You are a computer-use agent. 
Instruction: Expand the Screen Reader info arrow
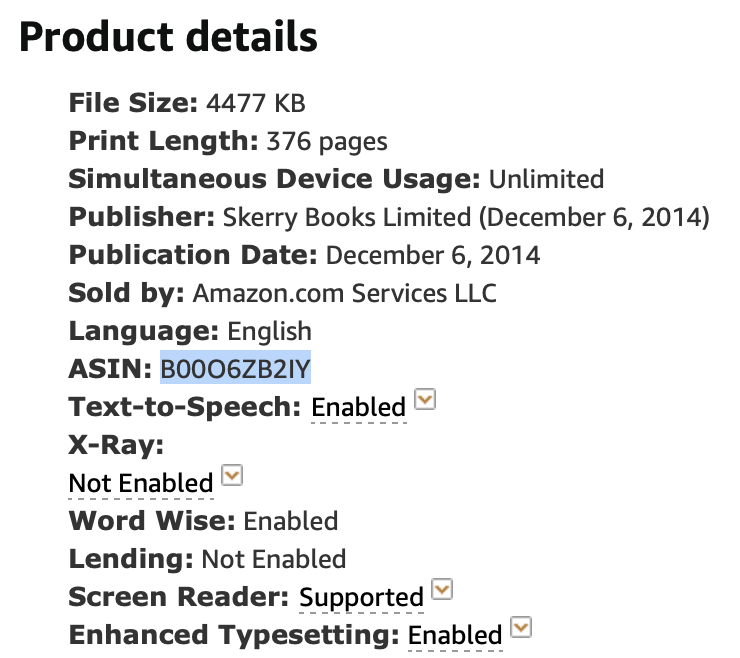click(442, 591)
